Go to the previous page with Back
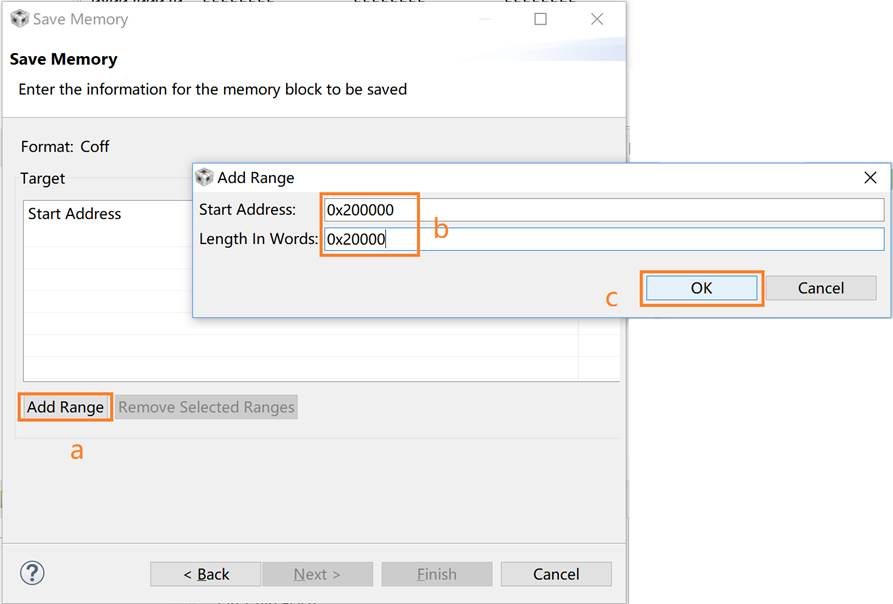The height and width of the screenshot is (604, 893). [206, 574]
